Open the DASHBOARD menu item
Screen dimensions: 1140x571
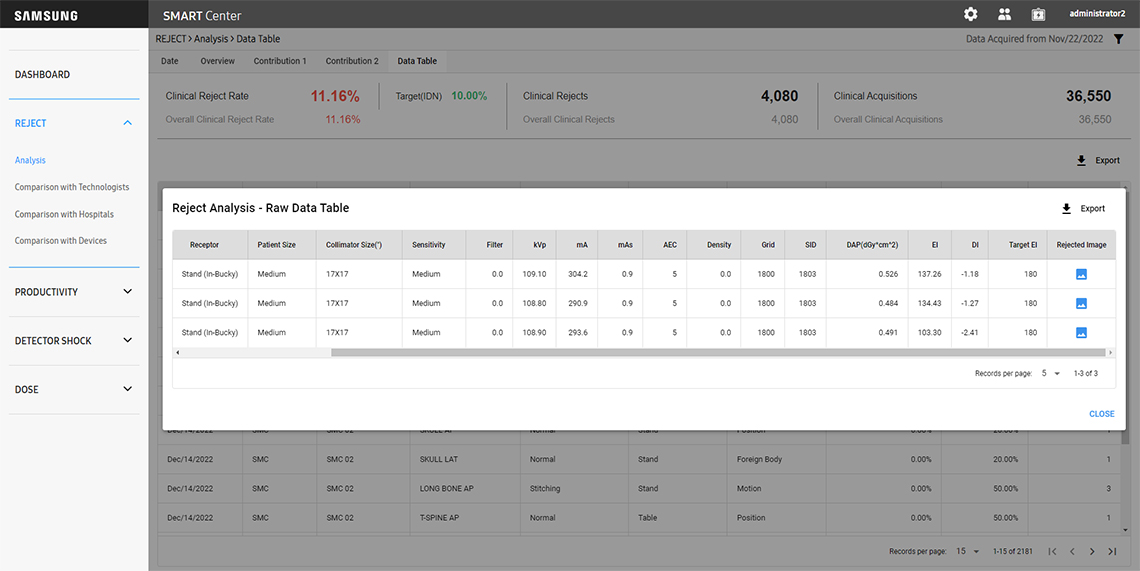pyautogui.click(x=42, y=75)
